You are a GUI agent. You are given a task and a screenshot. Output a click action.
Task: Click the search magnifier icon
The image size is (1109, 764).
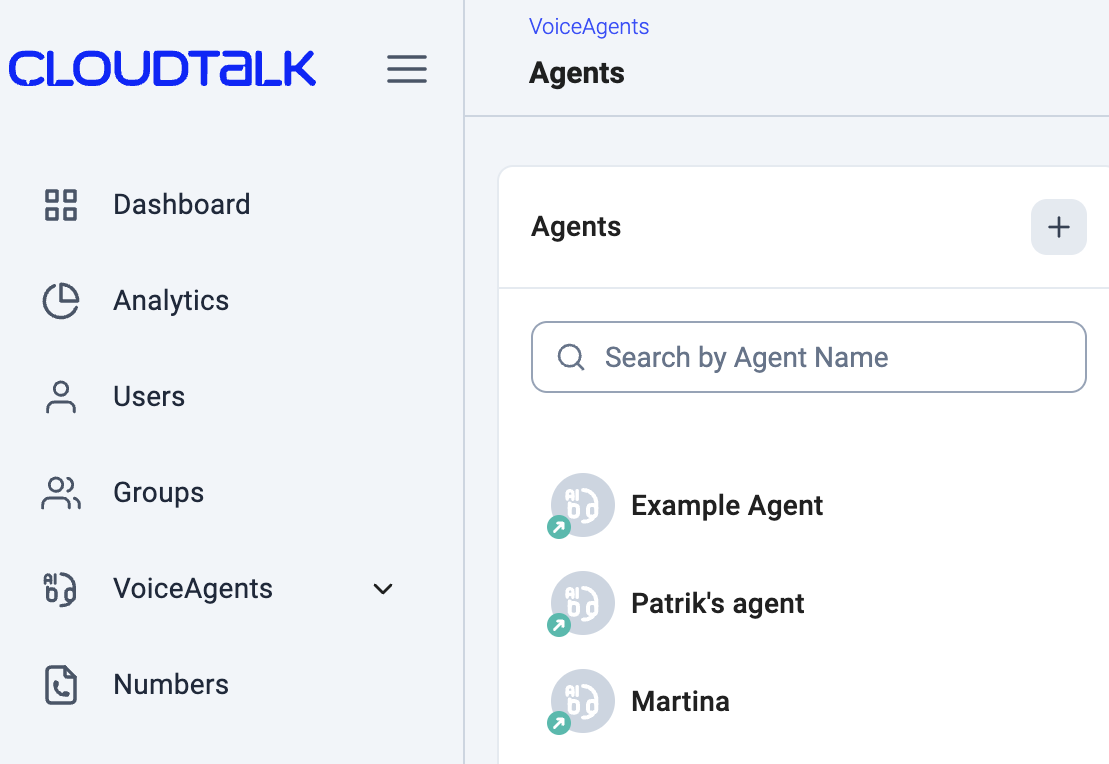point(571,357)
